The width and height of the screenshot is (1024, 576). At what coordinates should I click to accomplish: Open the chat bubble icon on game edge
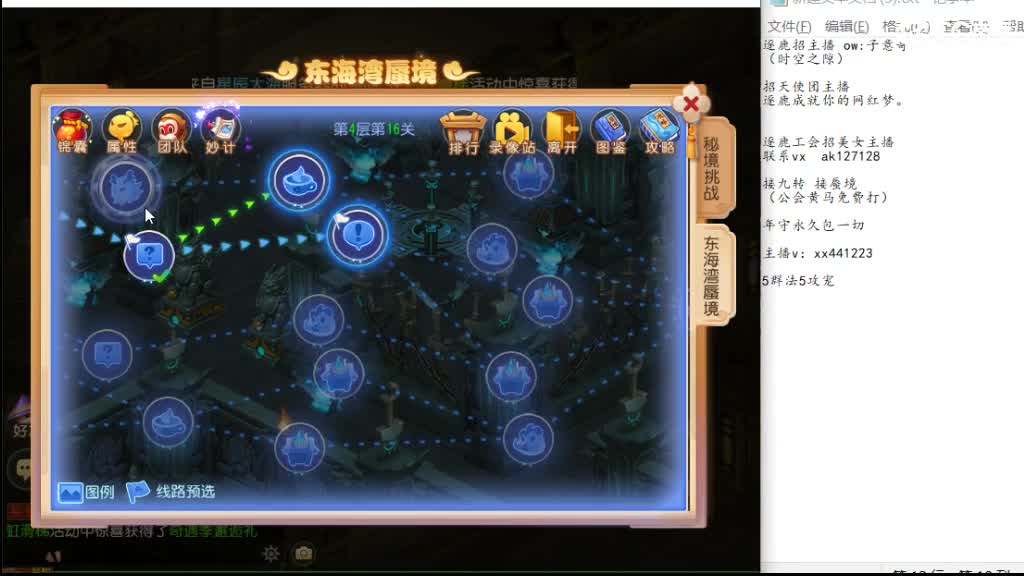tap(23, 468)
